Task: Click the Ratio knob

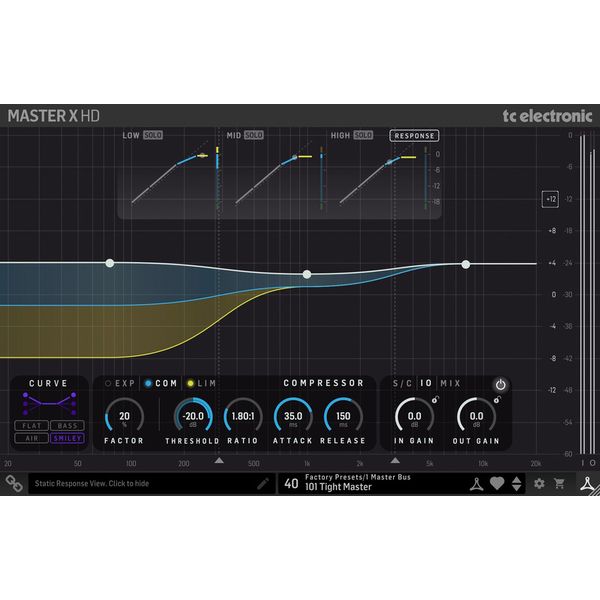Action: (243, 417)
